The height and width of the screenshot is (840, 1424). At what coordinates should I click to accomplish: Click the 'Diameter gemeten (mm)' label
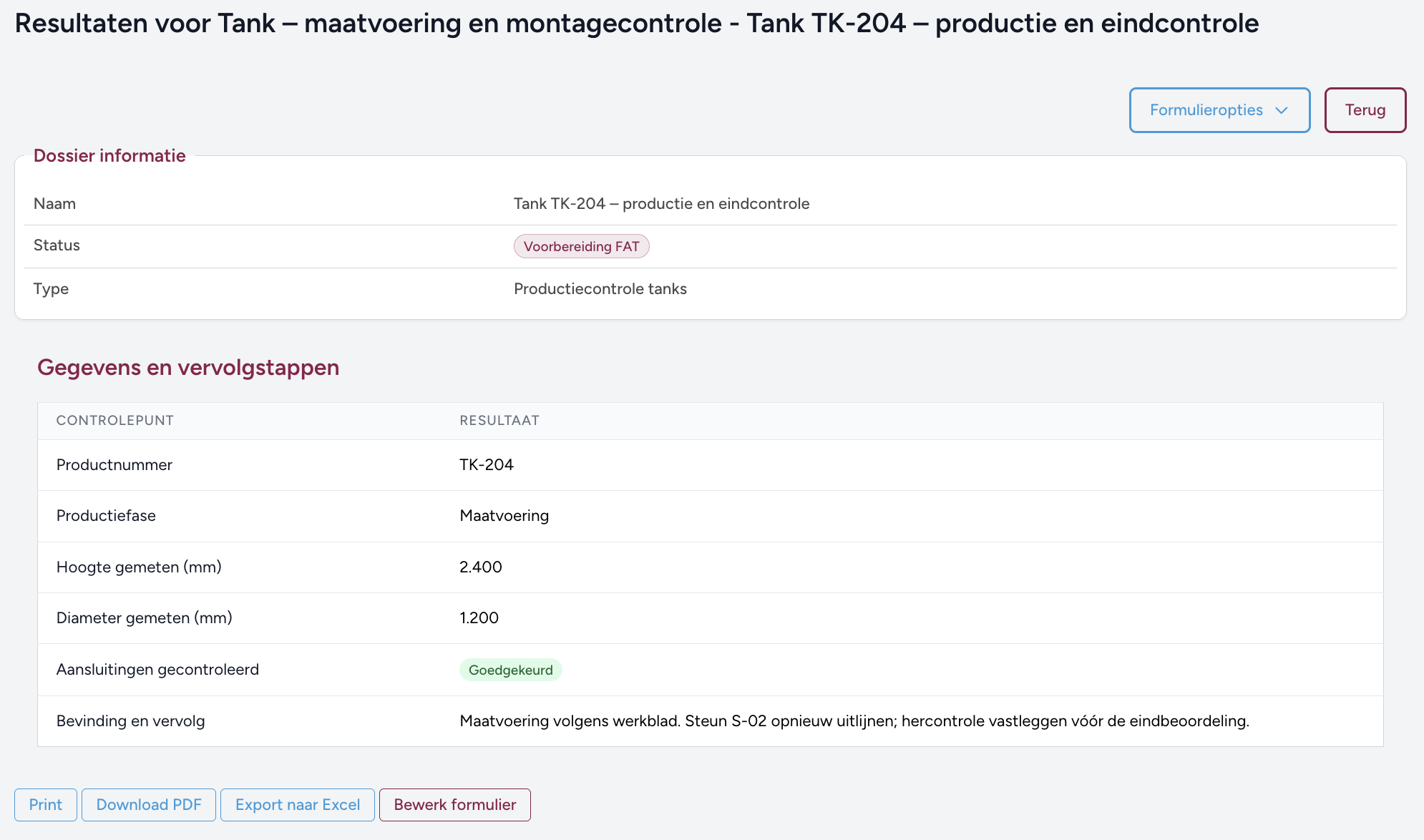(x=145, y=617)
